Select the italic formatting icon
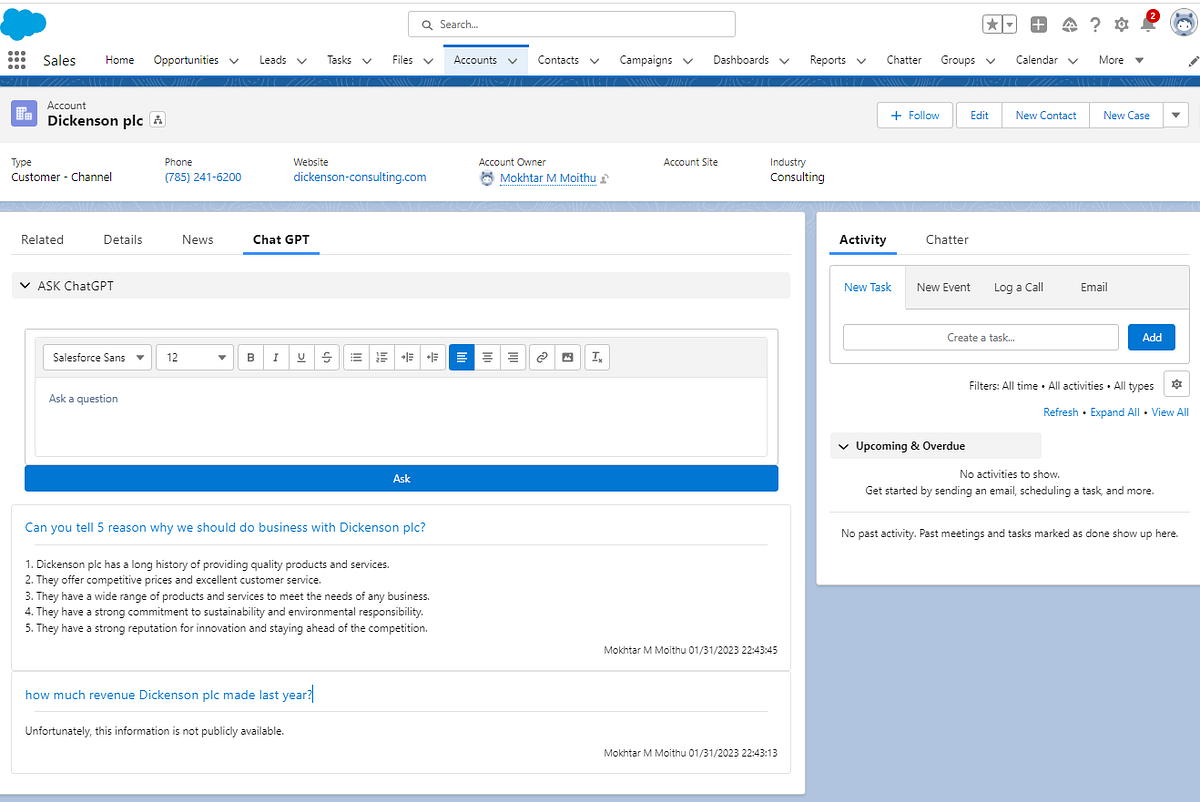Viewport: 1200px width, 802px height. coord(276,357)
